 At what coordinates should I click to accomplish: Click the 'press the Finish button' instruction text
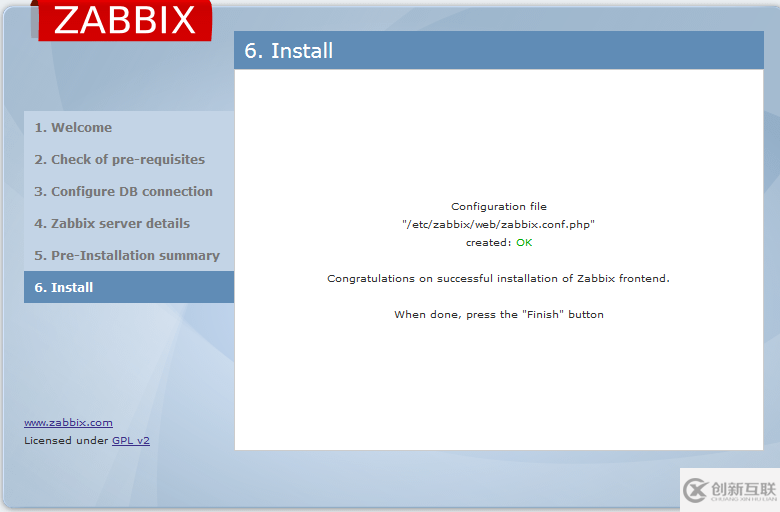pos(499,314)
